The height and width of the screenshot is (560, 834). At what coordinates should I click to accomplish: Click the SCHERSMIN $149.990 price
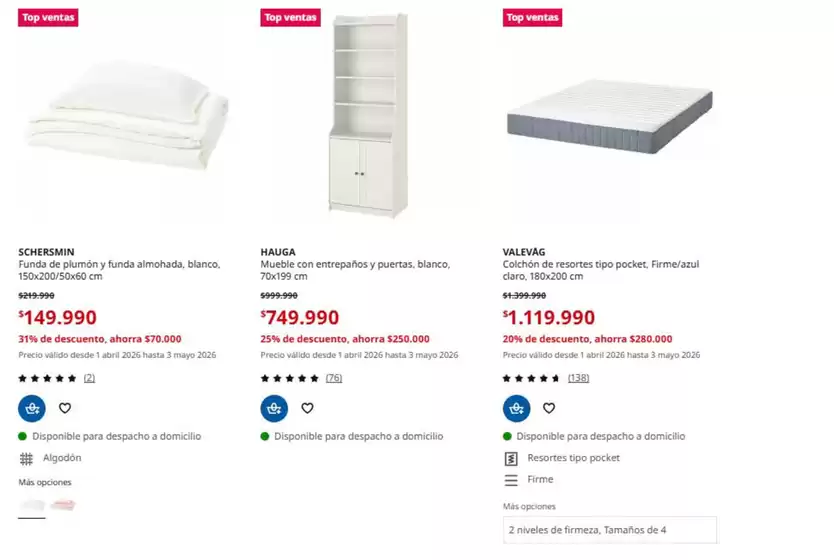[58, 318]
